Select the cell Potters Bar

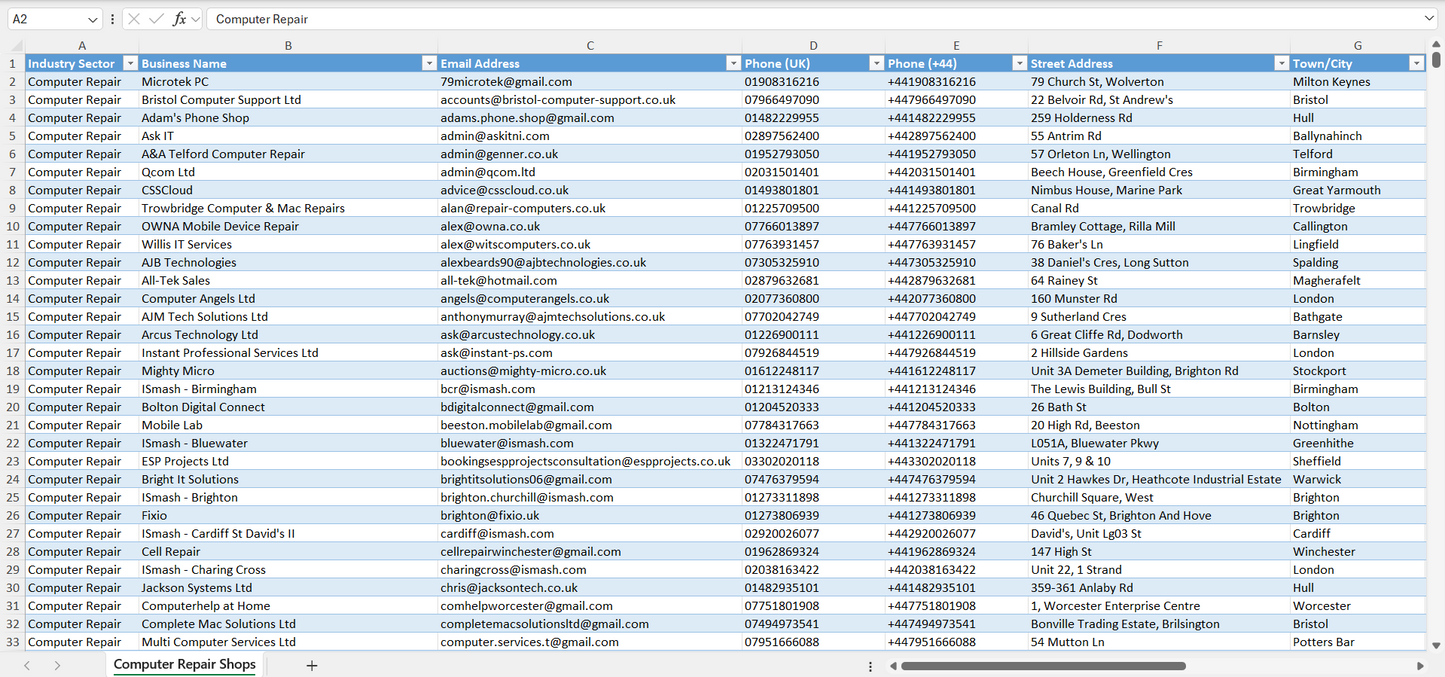click(x=1358, y=642)
